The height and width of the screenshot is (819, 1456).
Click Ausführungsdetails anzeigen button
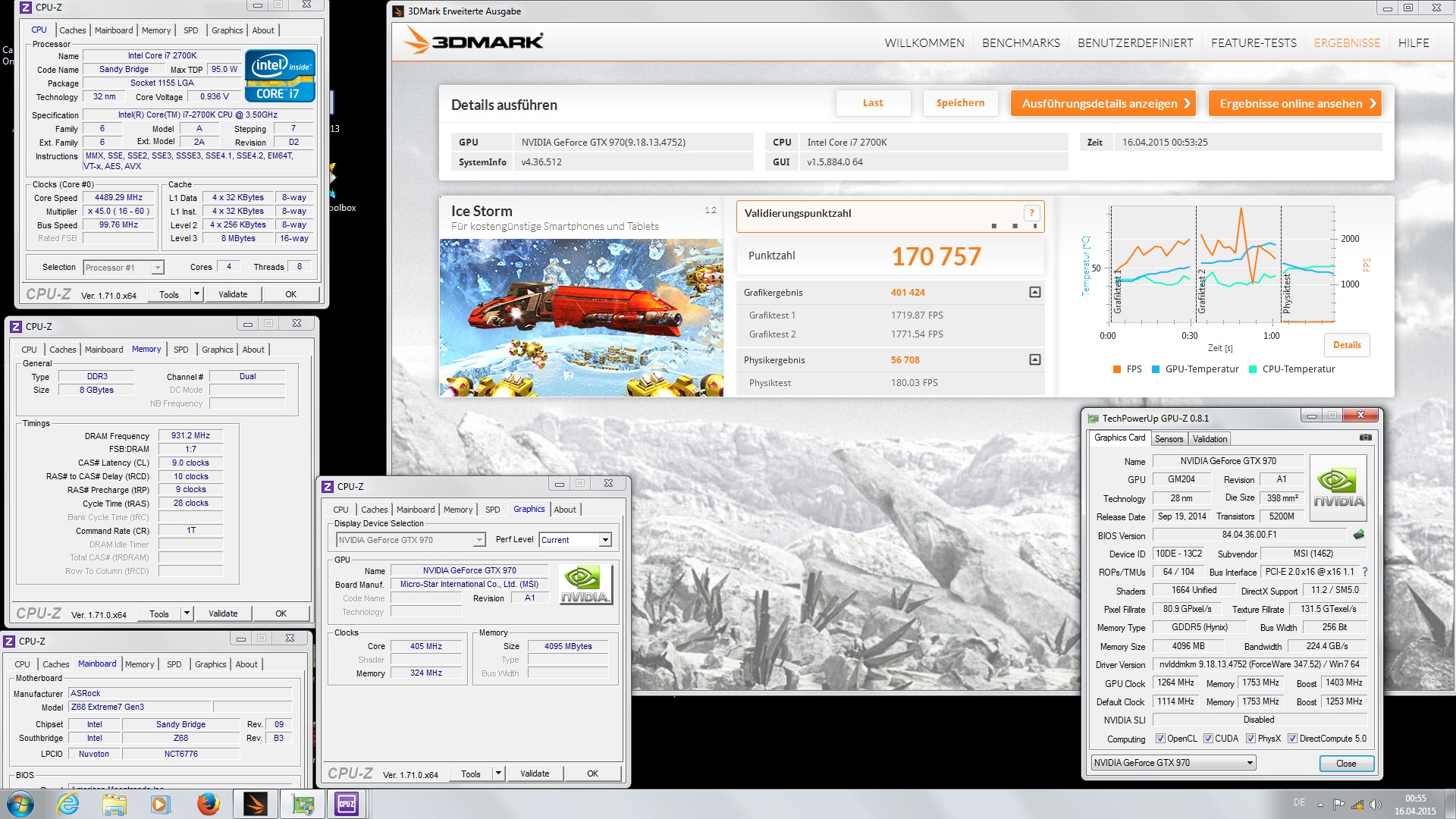1103,103
